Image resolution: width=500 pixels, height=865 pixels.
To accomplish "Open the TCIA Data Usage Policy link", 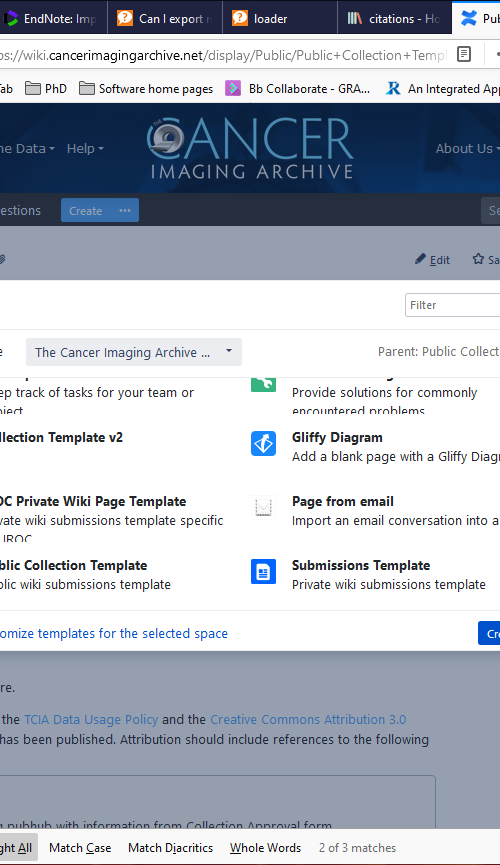I will 91,719.
